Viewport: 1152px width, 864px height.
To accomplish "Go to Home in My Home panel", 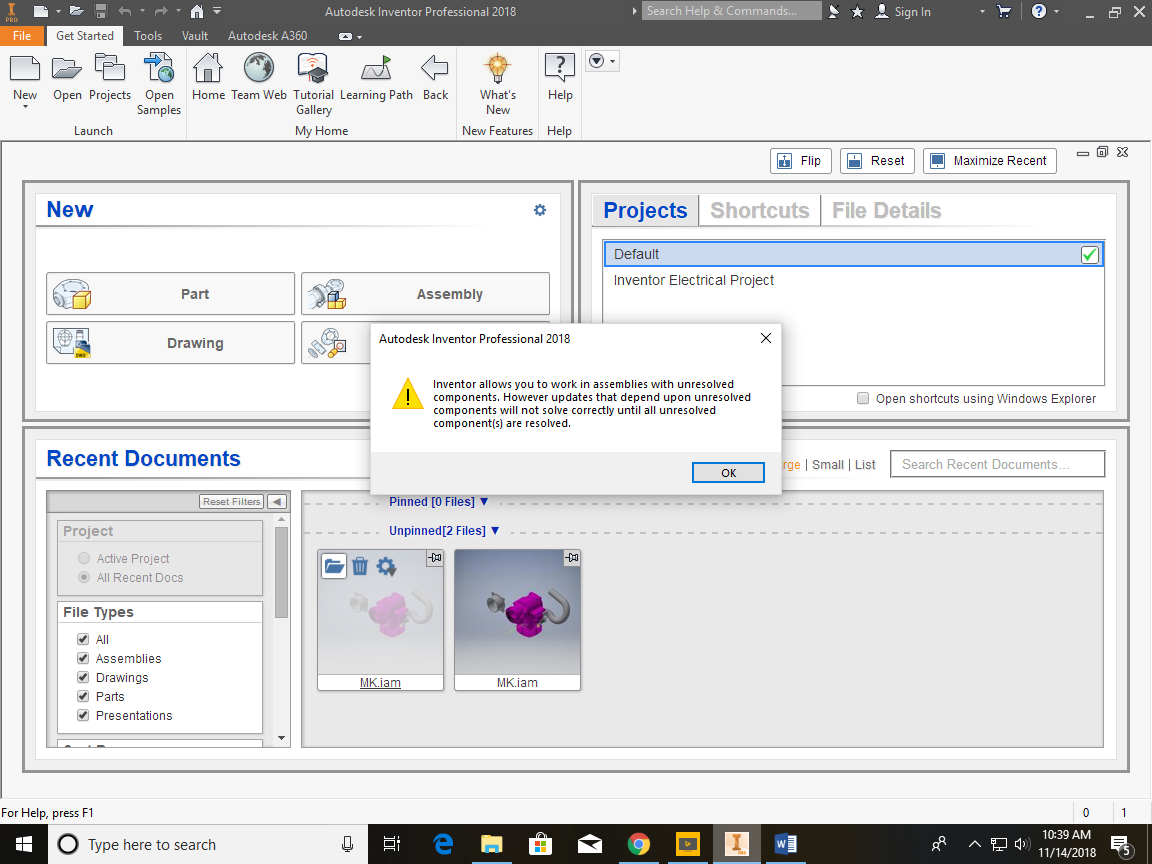I will [208, 78].
